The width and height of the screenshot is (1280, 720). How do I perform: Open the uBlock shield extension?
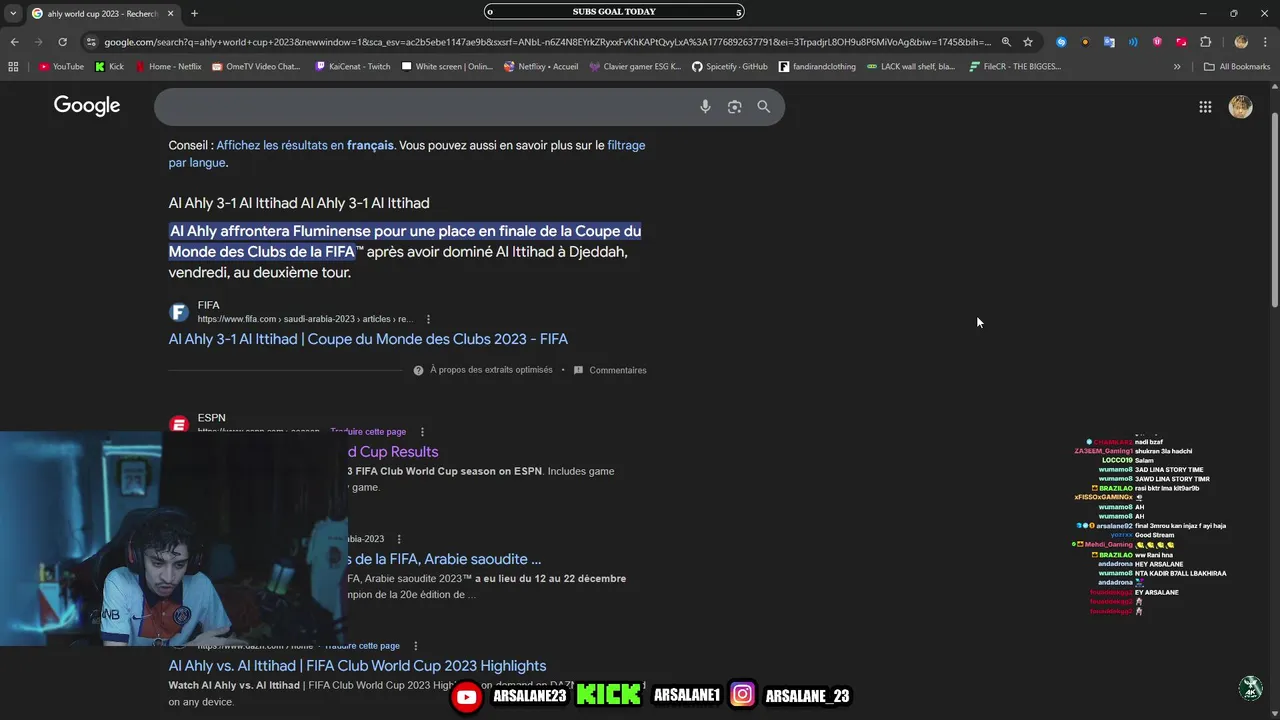(1157, 42)
